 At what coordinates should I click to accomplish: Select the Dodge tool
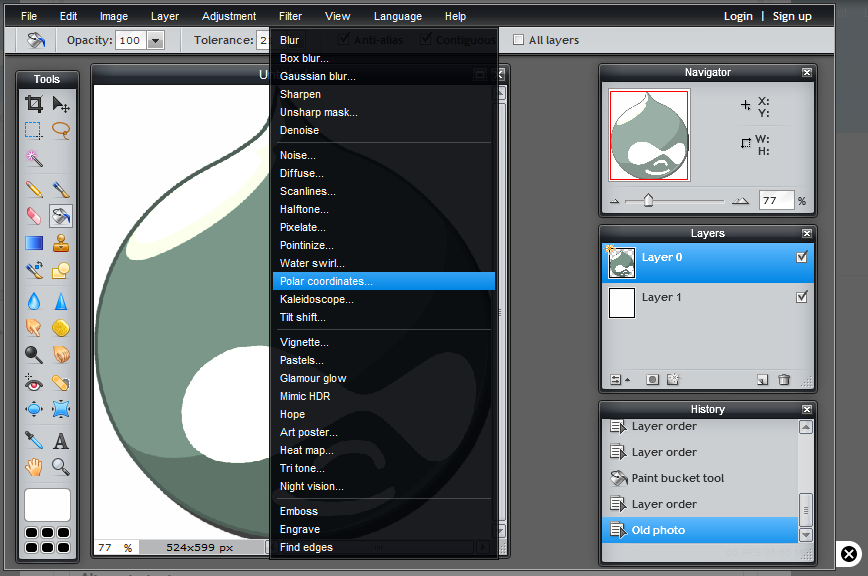pos(34,354)
